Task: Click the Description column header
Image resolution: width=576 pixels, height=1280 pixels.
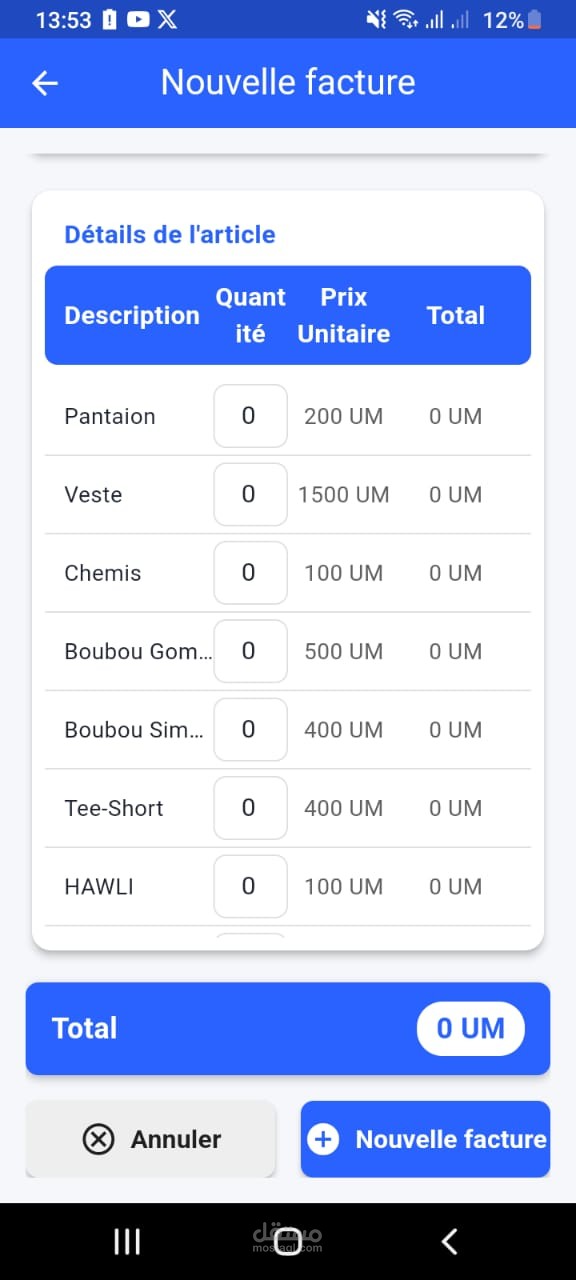Action: [132, 316]
